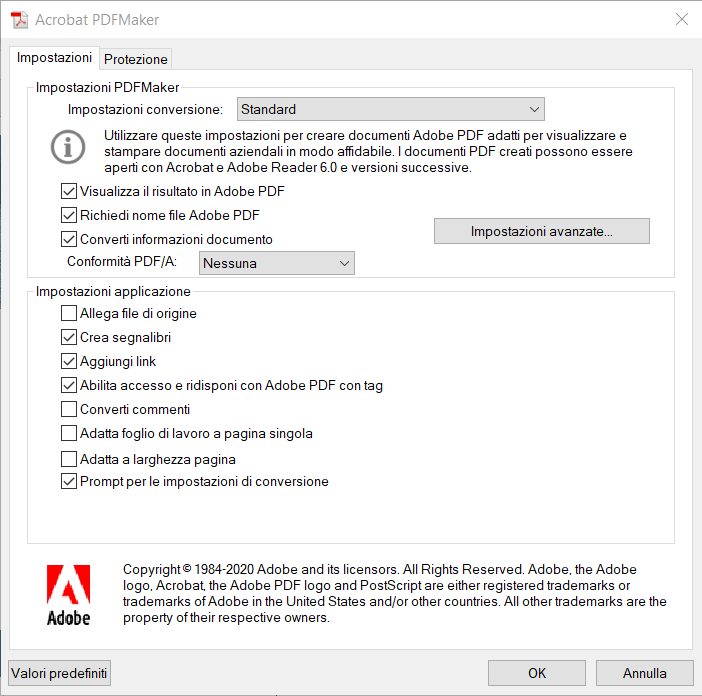Uncheck Richiedi nome file Adobe PDF
This screenshot has height=696, width=702.
pyautogui.click(x=69, y=215)
